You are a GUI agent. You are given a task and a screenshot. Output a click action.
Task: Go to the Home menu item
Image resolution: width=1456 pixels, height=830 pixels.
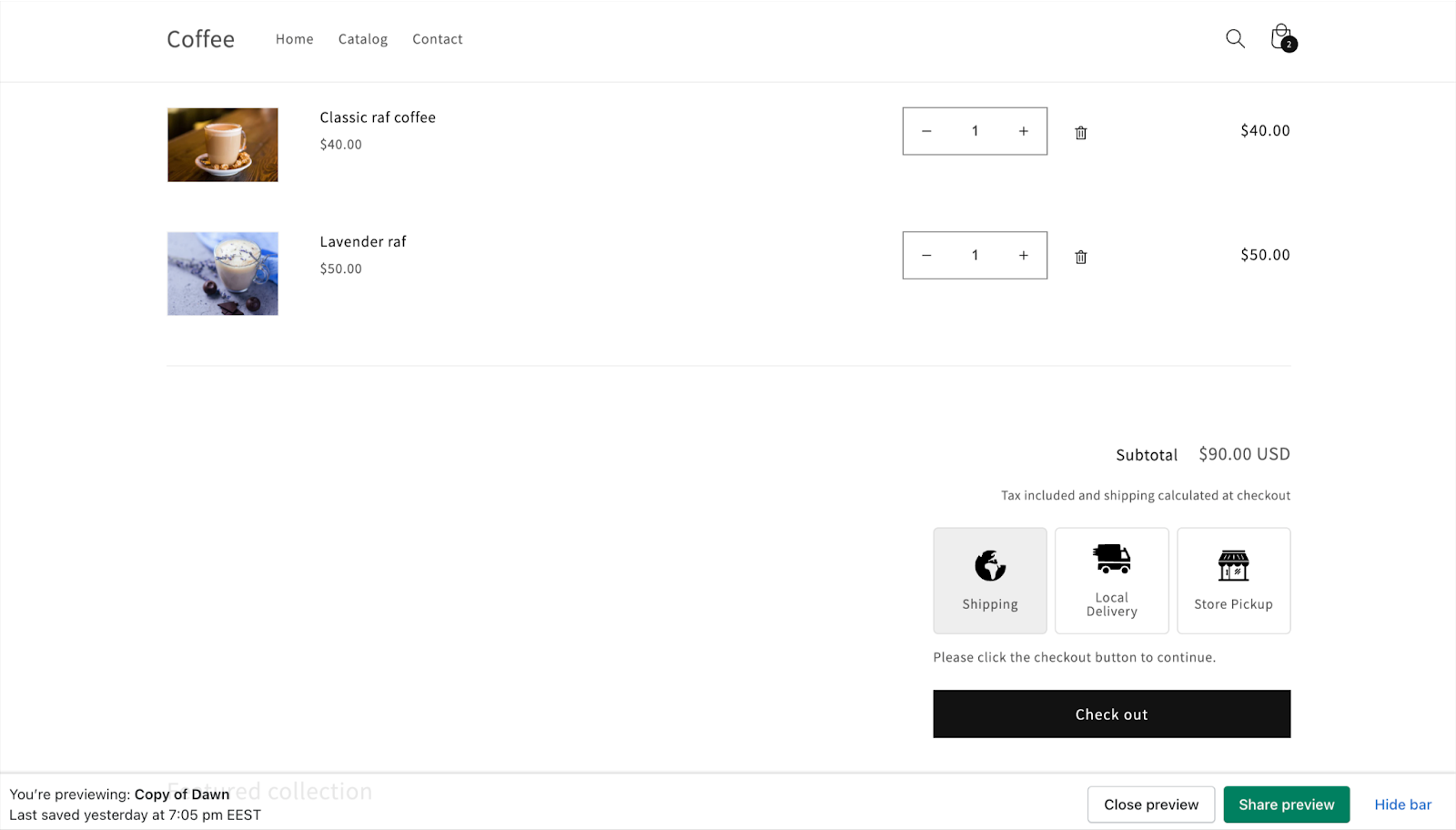294,39
